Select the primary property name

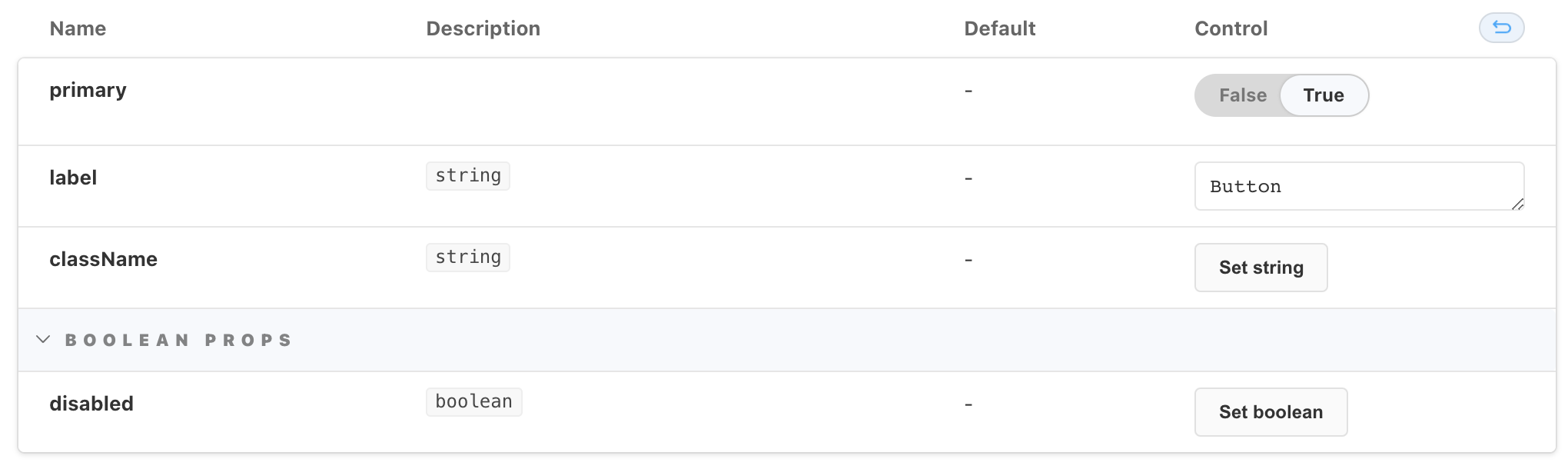(x=88, y=90)
